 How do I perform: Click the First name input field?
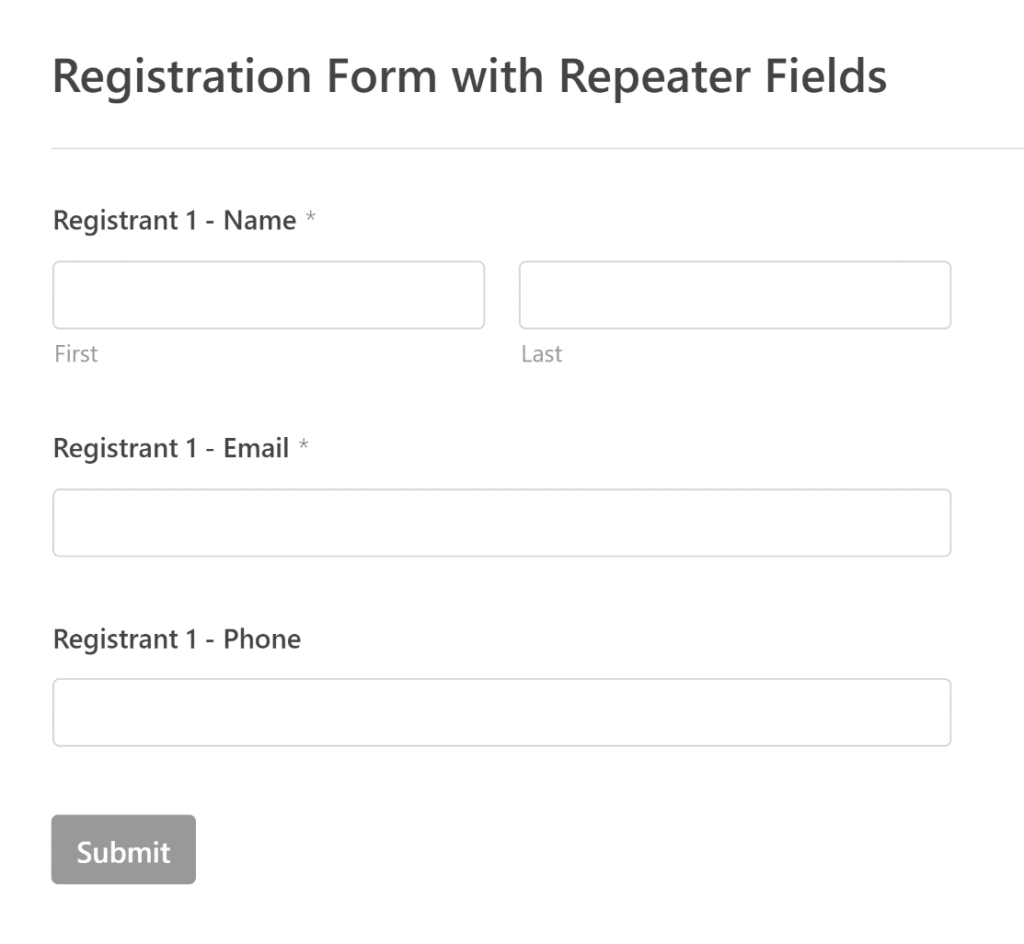point(268,294)
